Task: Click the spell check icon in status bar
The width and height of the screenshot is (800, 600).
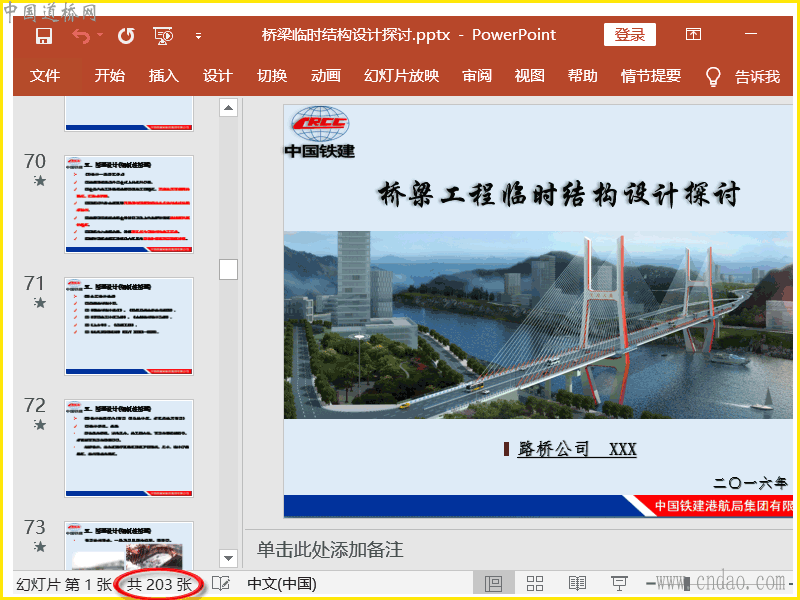Action: 221,584
